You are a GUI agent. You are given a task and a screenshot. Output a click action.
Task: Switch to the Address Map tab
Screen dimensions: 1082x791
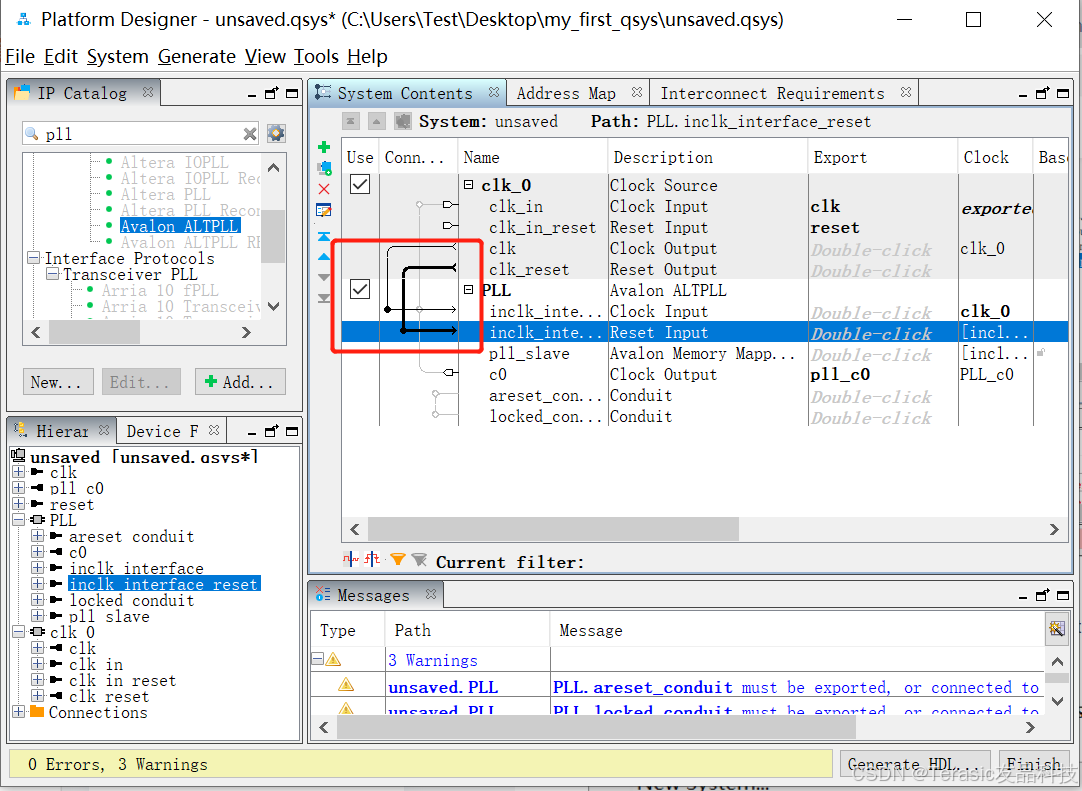pos(566,93)
